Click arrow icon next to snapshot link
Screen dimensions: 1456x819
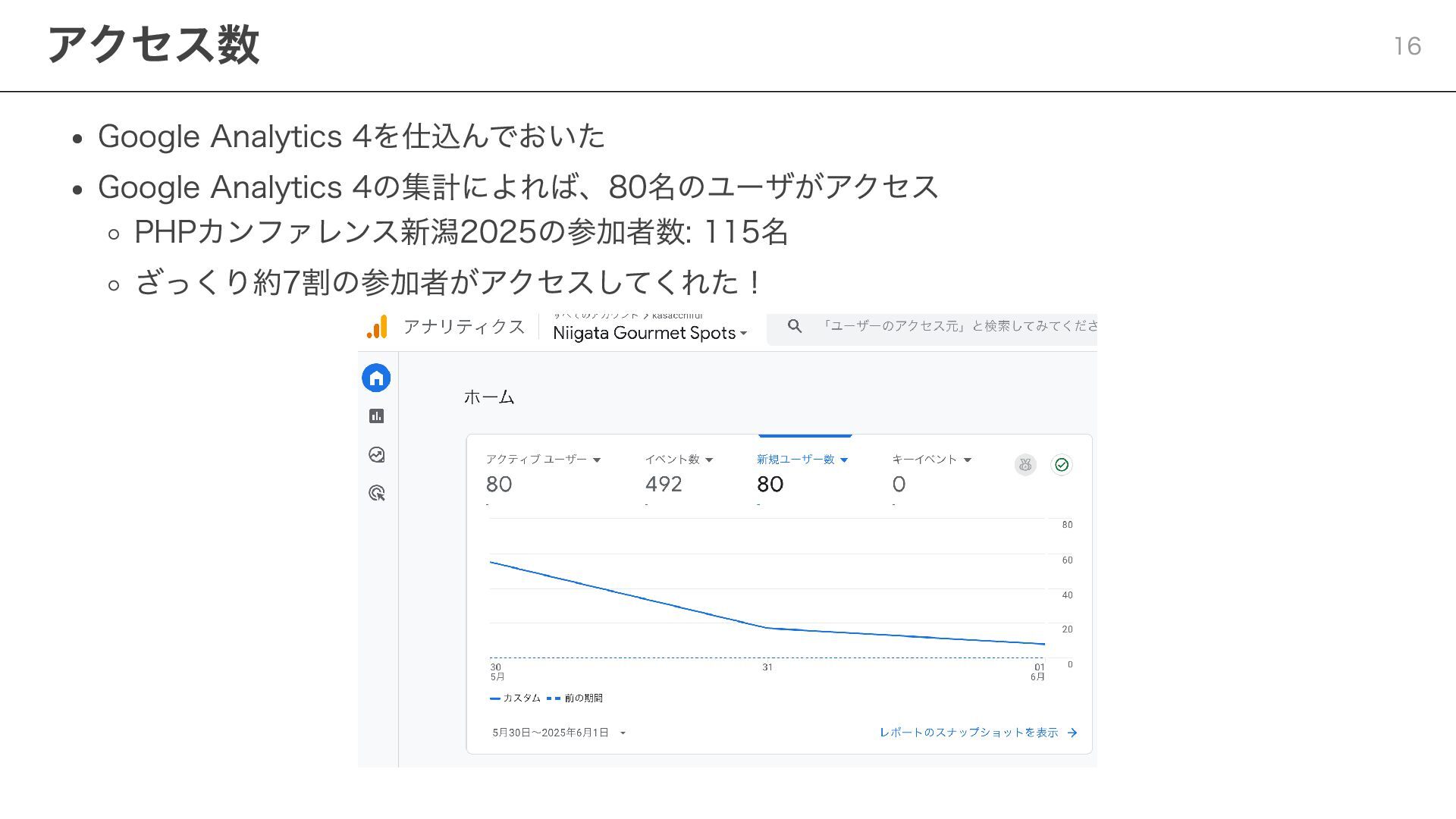pyautogui.click(x=1072, y=733)
